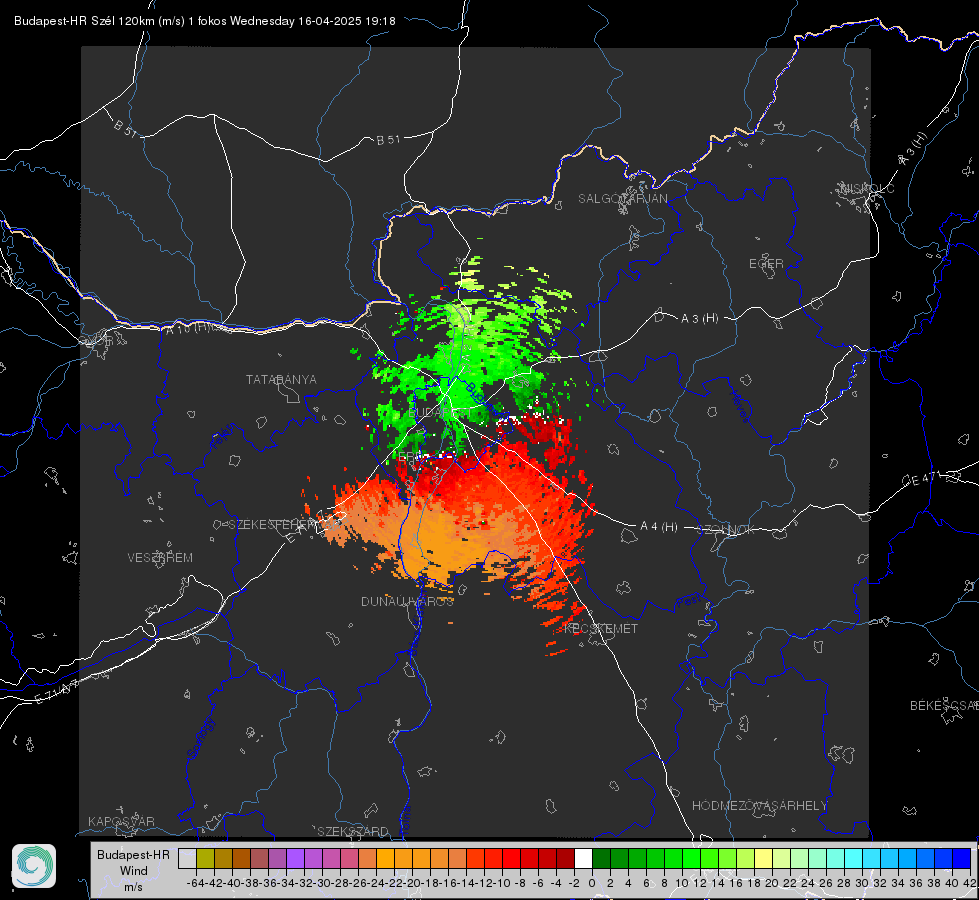Click the blue 'Somogy' county label
979x900 pixels.
pos(200,738)
